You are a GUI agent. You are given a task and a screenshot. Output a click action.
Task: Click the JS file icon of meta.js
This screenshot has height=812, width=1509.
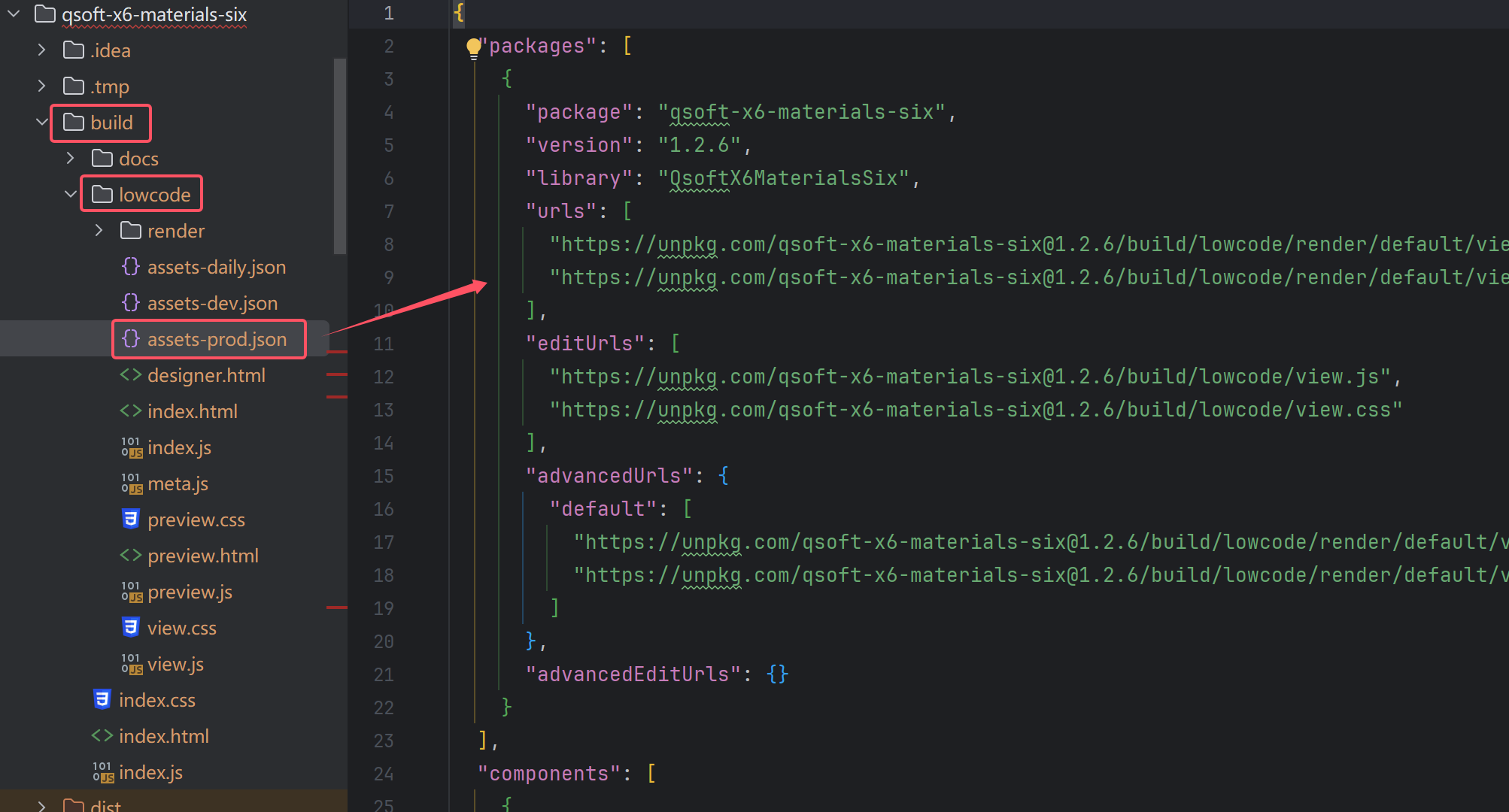point(132,484)
